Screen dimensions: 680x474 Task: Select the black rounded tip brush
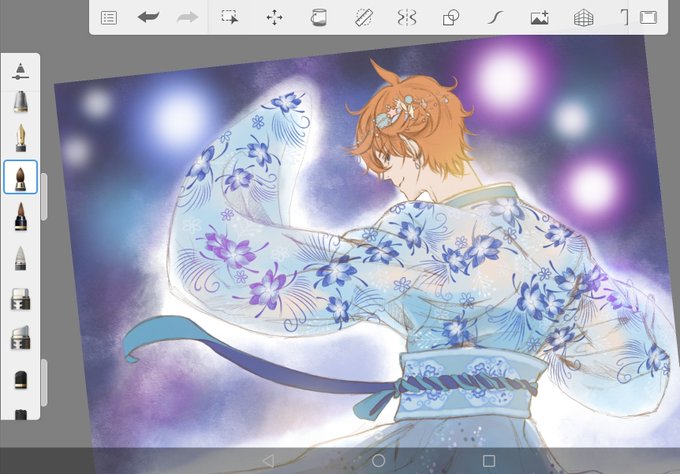pyautogui.click(x=20, y=379)
